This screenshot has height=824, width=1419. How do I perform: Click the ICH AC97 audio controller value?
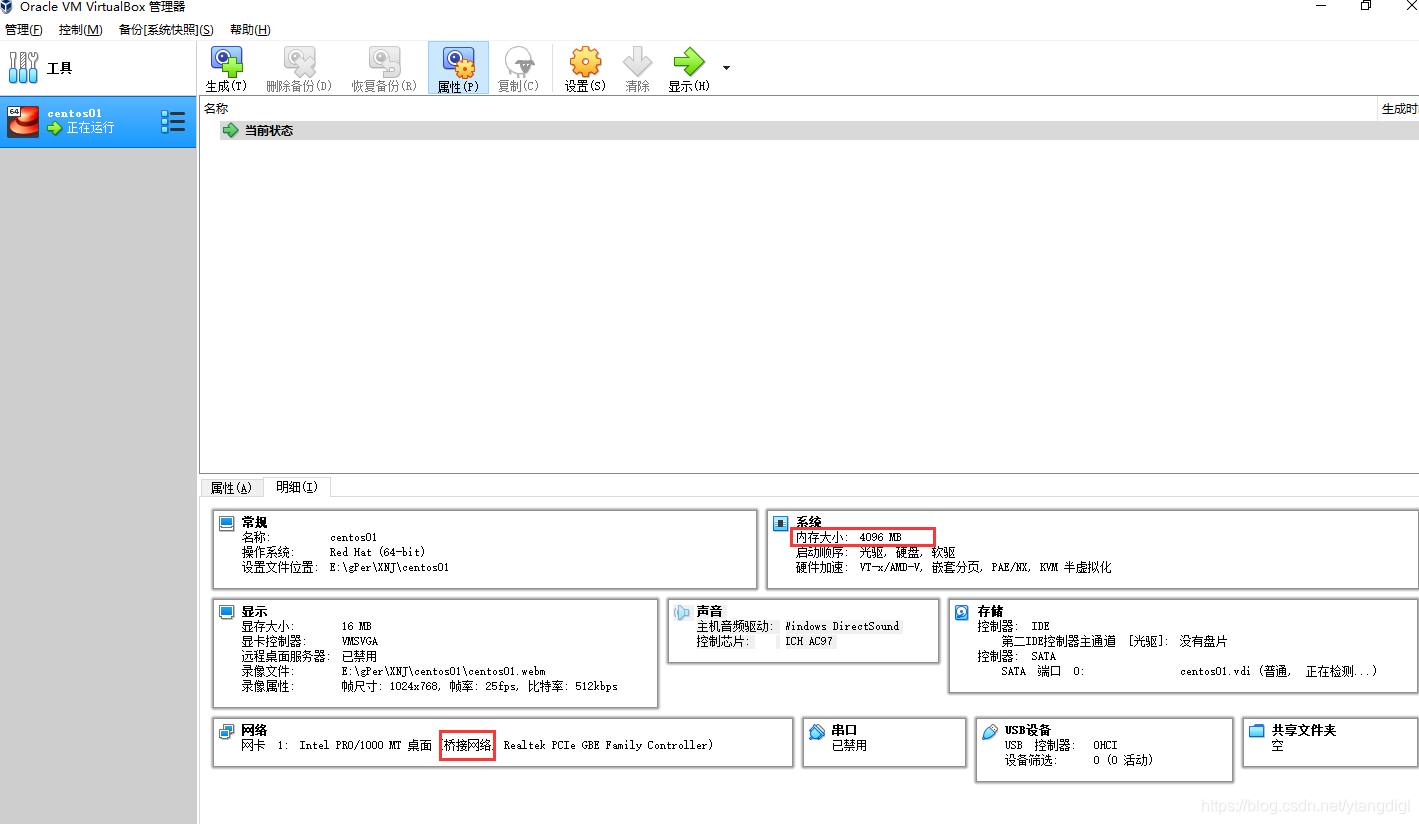click(808, 641)
